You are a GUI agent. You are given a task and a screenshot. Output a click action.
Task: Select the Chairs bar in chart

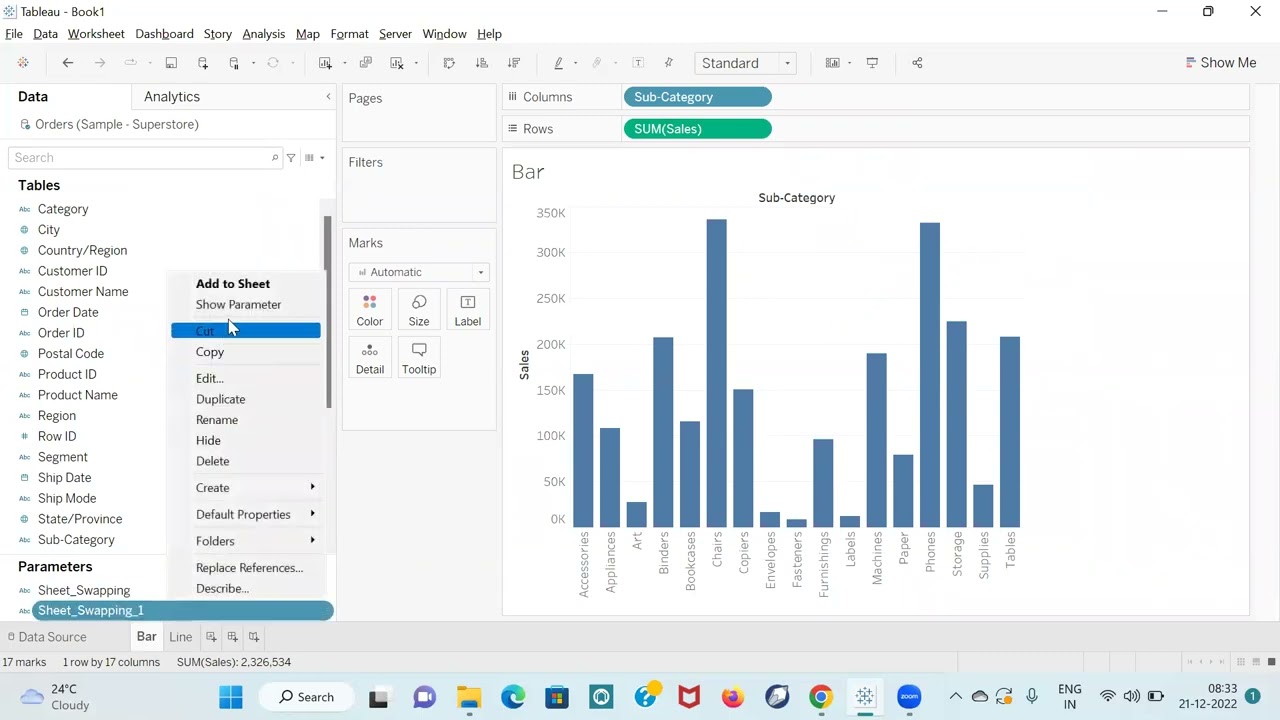pyautogui.click(x=716, y=373)
